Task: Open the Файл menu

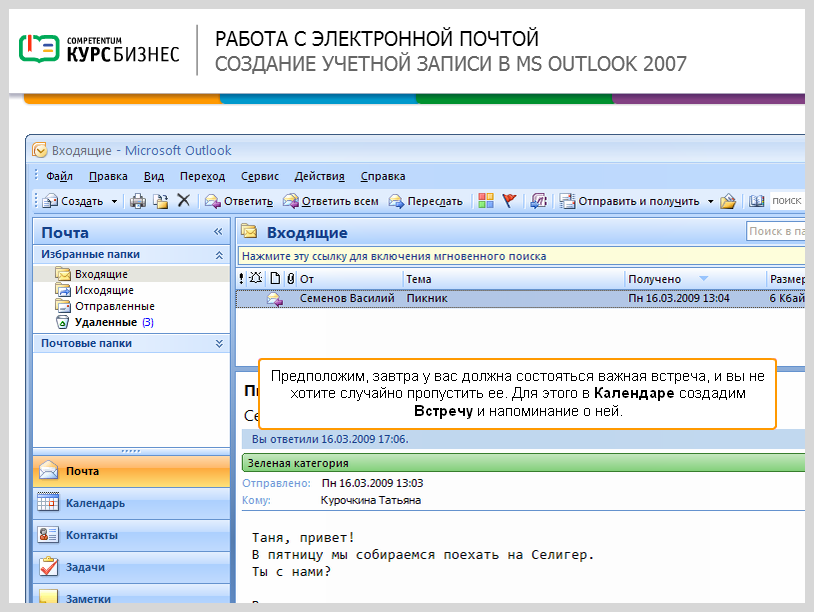Action: coord(59,176)
